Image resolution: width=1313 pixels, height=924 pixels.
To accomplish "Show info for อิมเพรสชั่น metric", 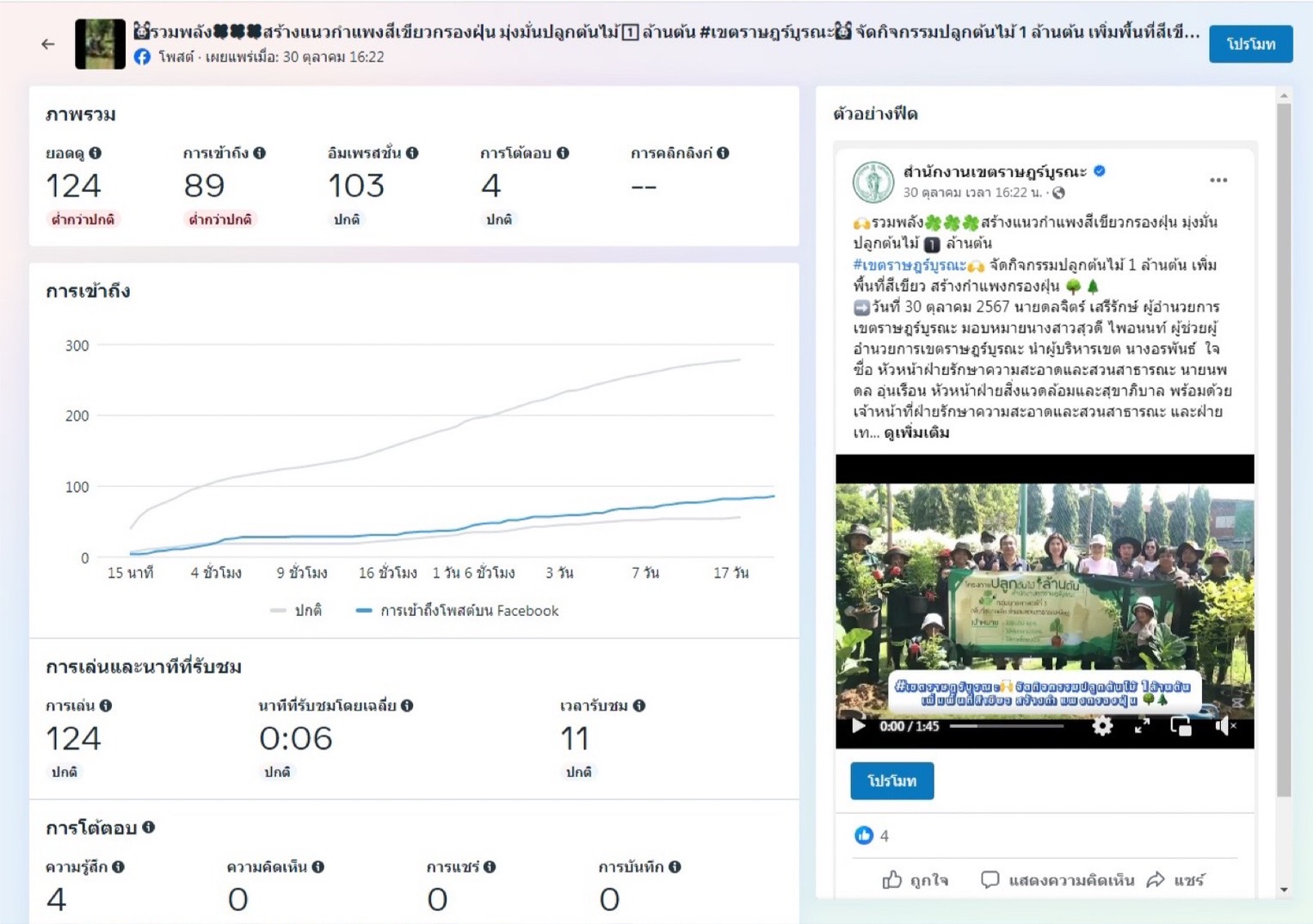I will coord(412,153).
